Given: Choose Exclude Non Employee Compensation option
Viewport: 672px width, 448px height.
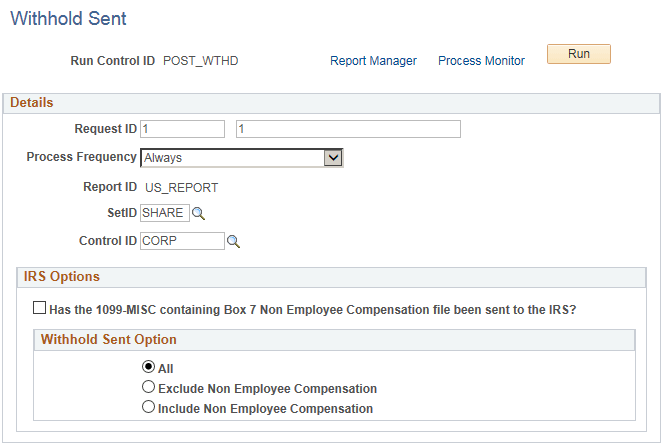Looking at the screenshot, I should pyautogui.click(x=149, y=388).
